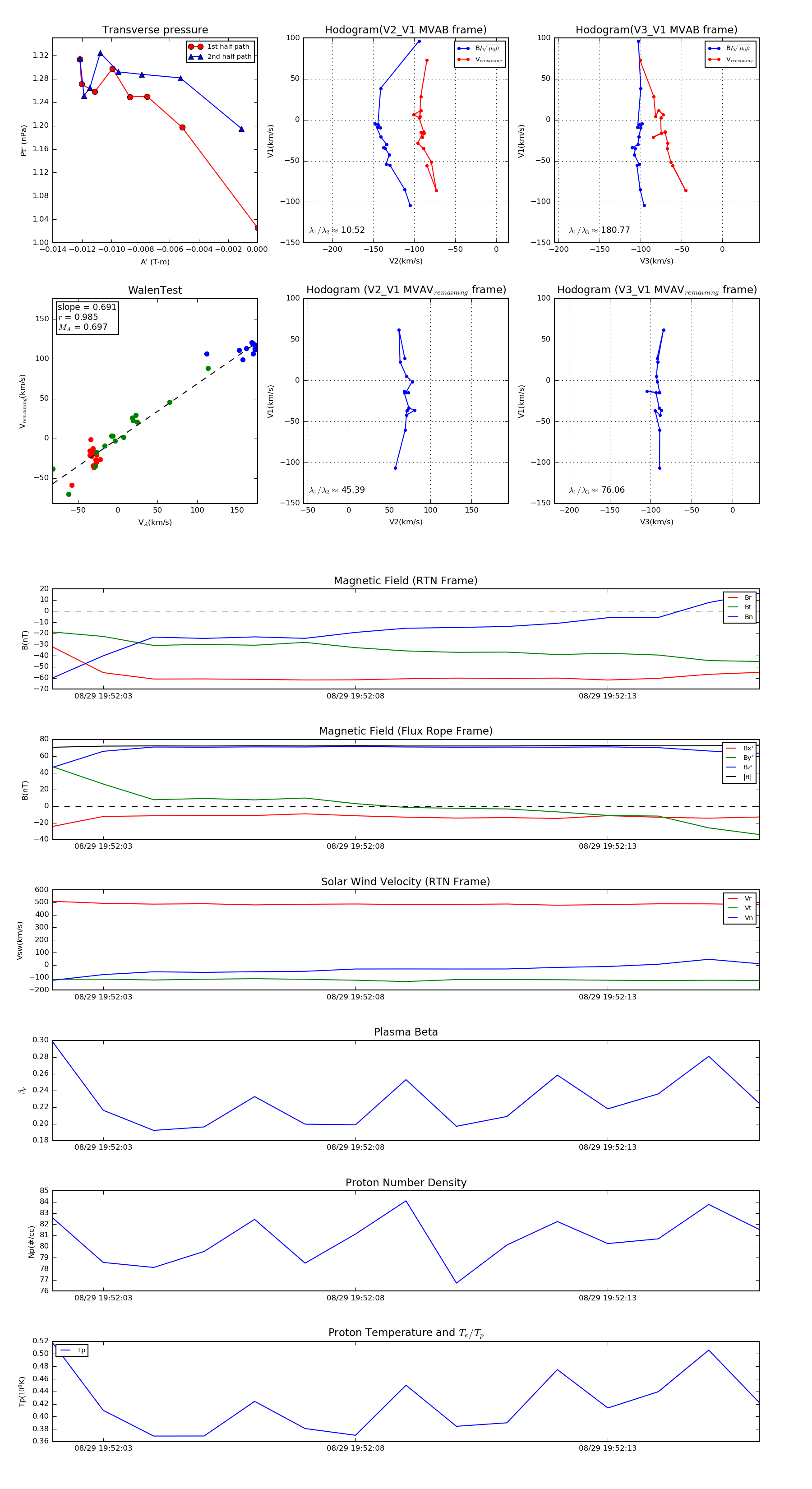Click the 'Np(#/cc)' y-axis label
812x1489 pixels.
tap(32, 1241)
